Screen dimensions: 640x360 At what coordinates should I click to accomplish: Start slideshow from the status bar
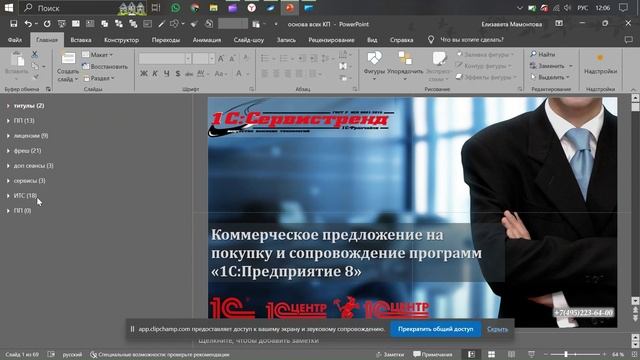tap(531, 354)
